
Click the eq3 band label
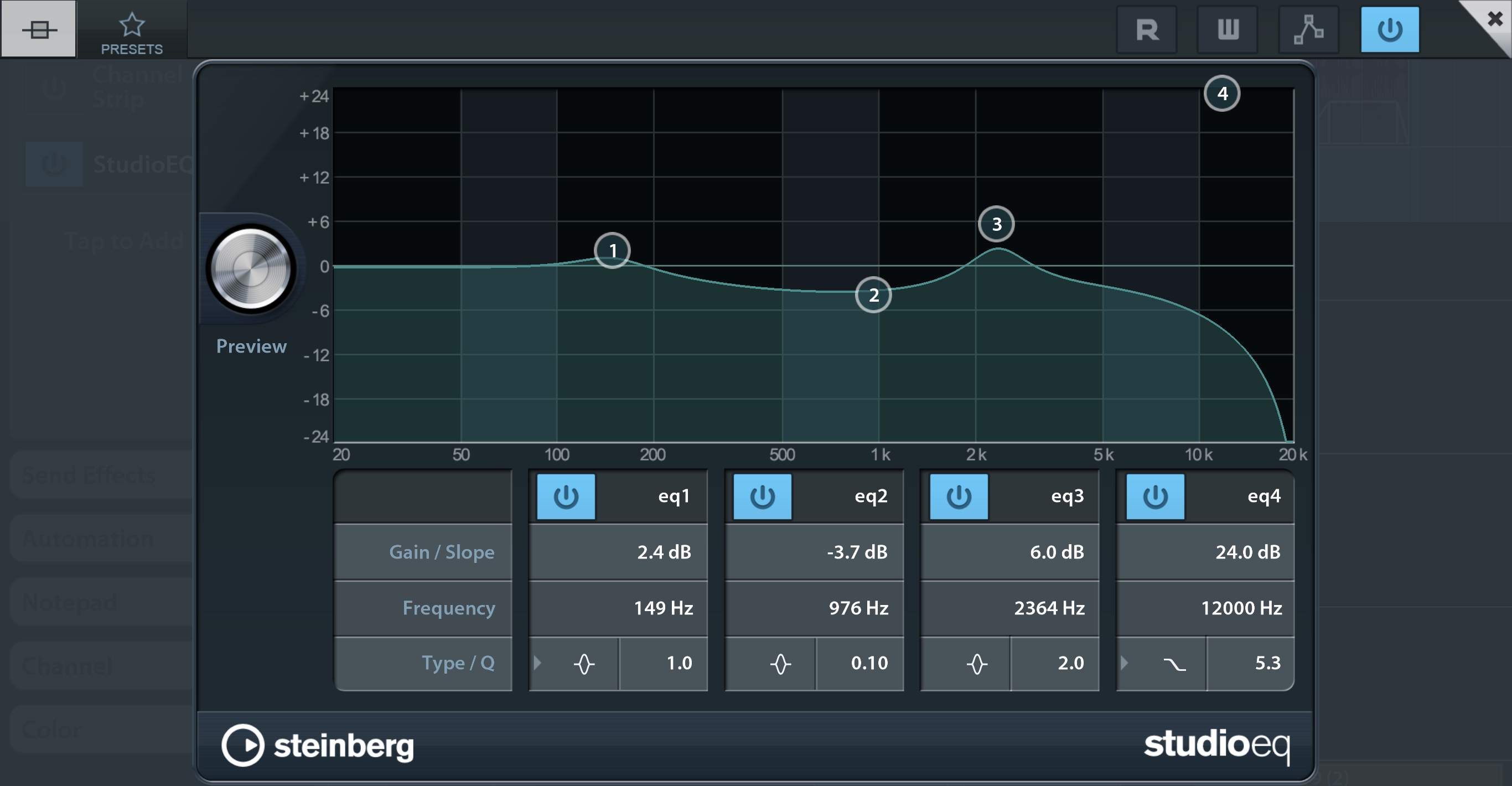1067,497
